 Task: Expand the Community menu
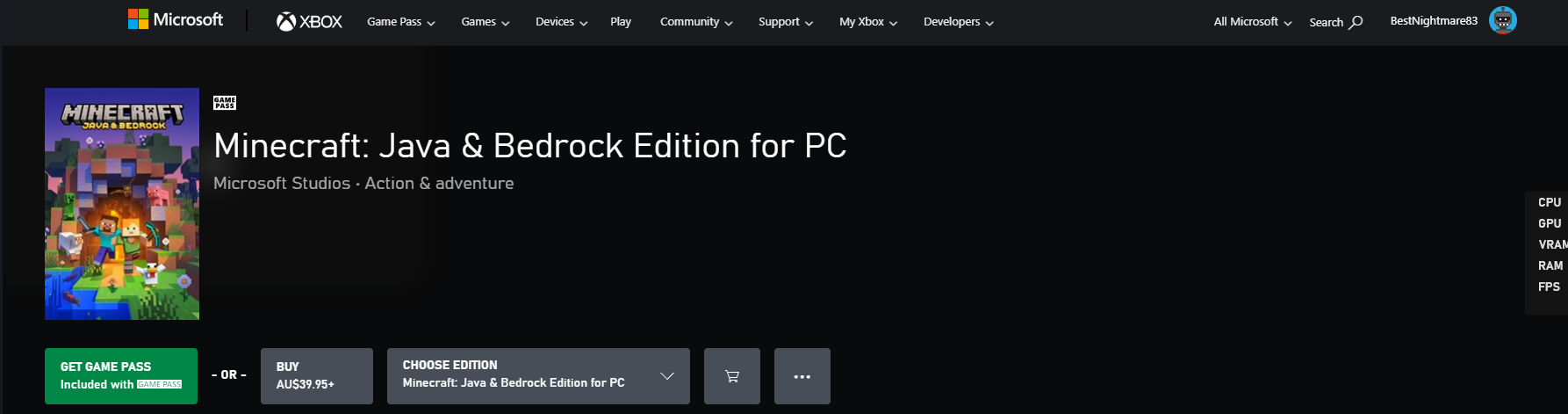pos(696,22)
